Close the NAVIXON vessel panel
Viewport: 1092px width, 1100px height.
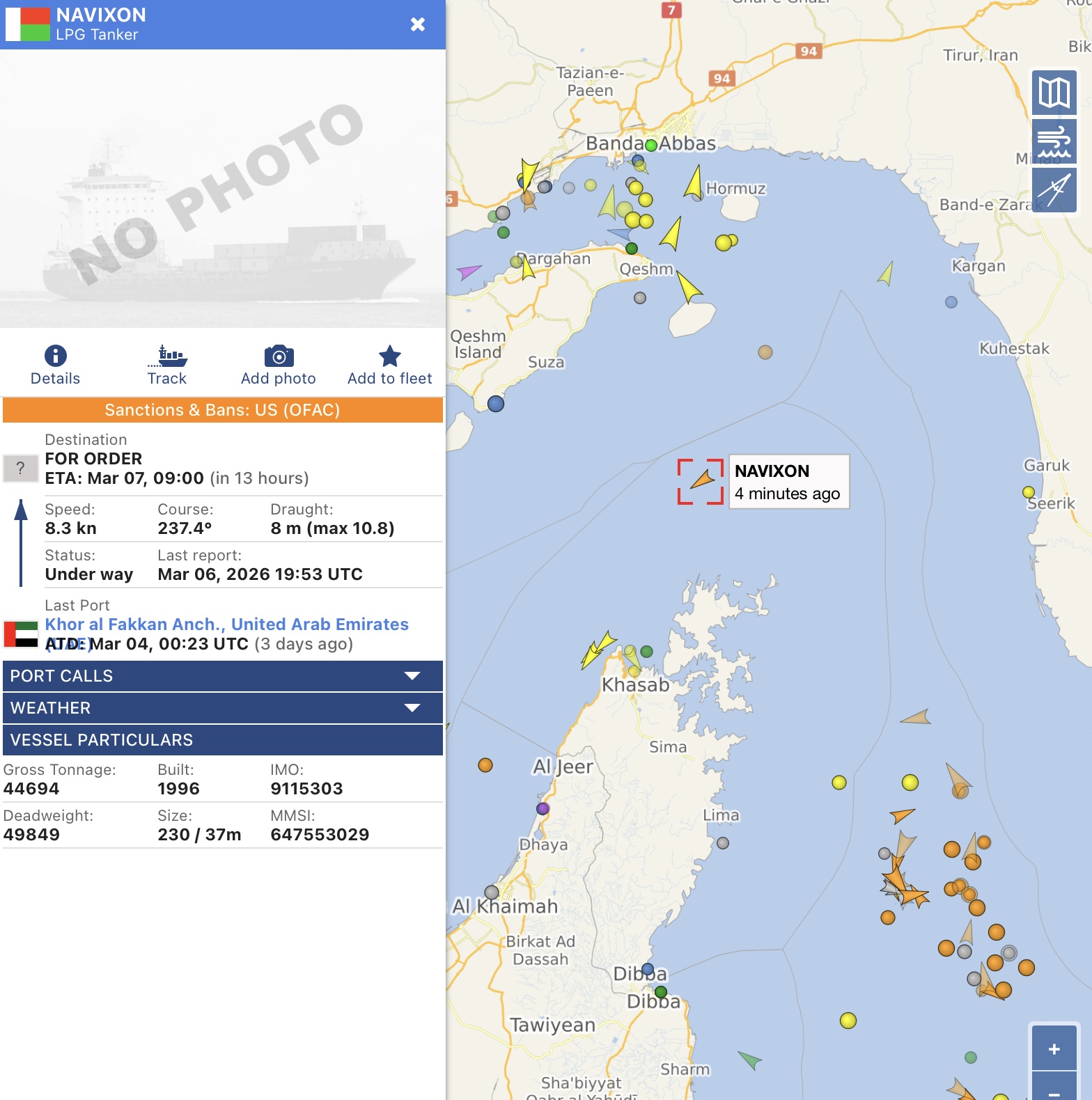click(x=418, y=24)
